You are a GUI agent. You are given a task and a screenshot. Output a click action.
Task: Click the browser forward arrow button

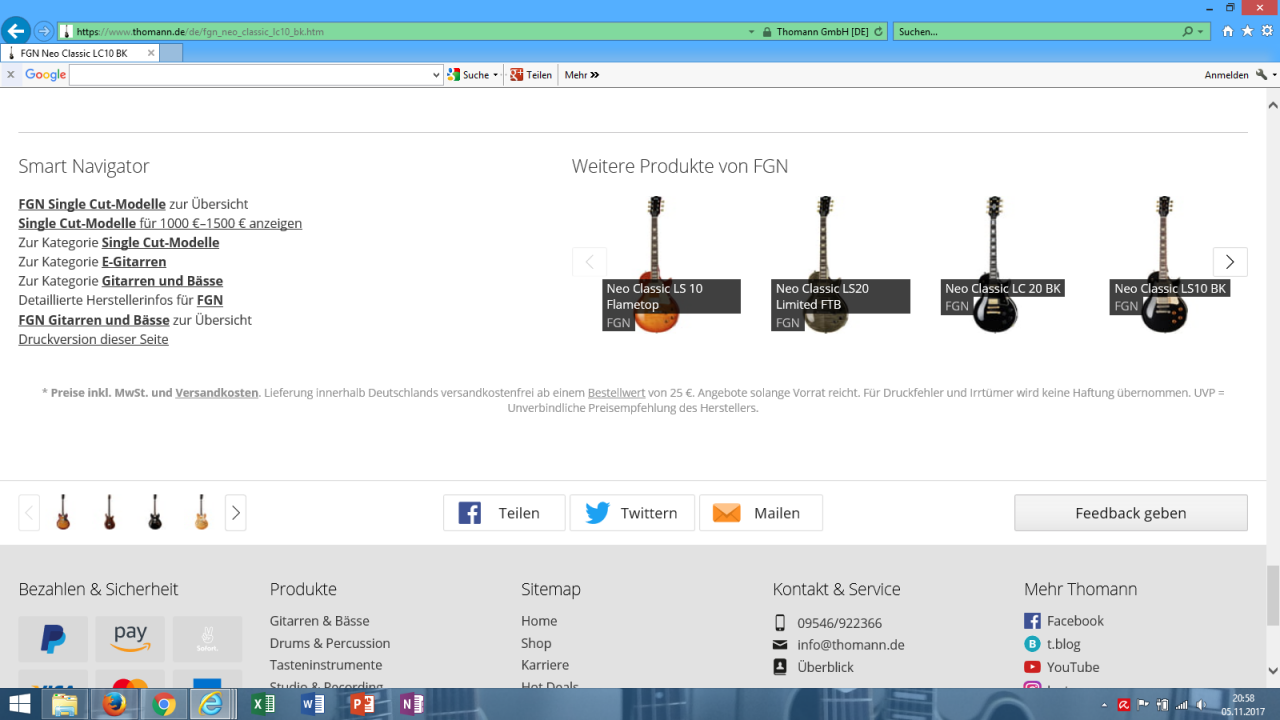point(44,31)
